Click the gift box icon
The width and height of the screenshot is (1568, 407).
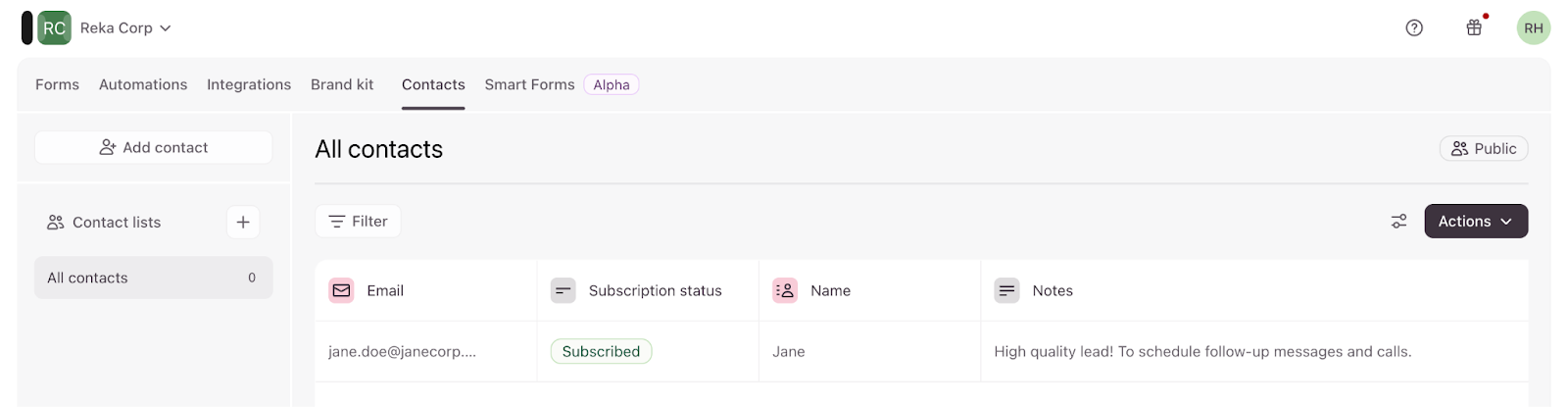[1474, 27]
